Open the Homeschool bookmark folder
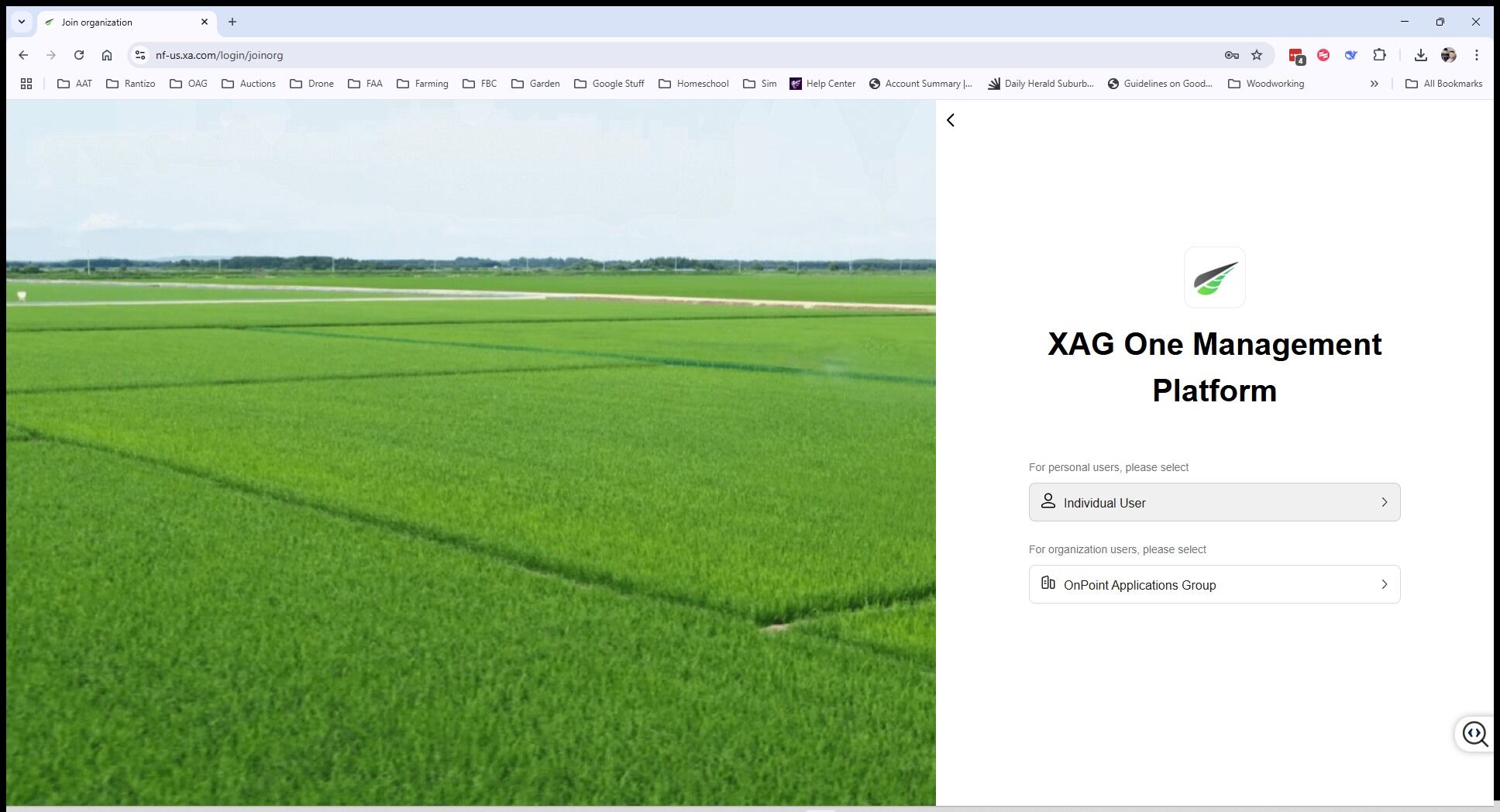Image resolution: width=1500 pixels, height=812 pixels. (693, 84)
